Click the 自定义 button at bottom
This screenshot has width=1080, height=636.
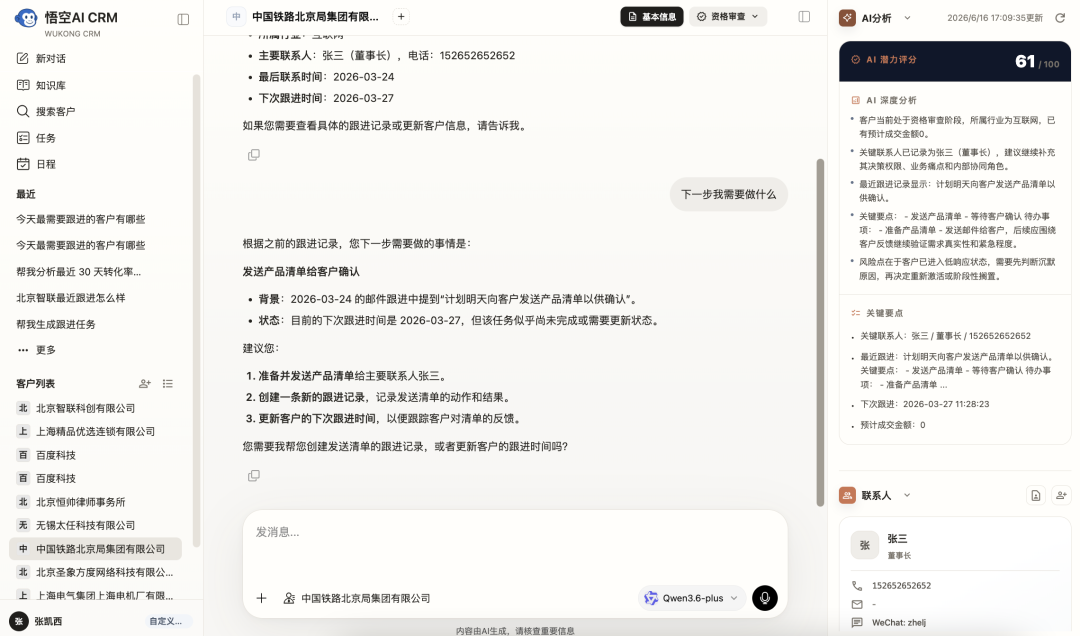pos(166,621)
